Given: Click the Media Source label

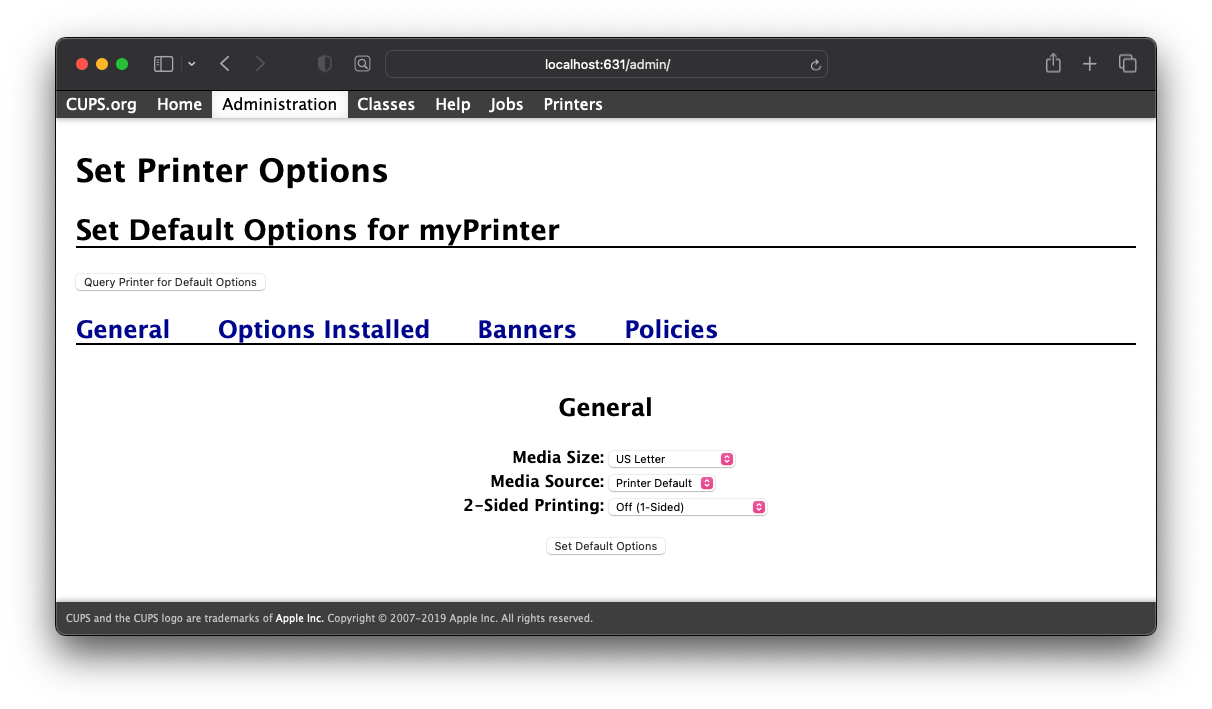Looking at the screenshot, I should (x=548, y=481).
